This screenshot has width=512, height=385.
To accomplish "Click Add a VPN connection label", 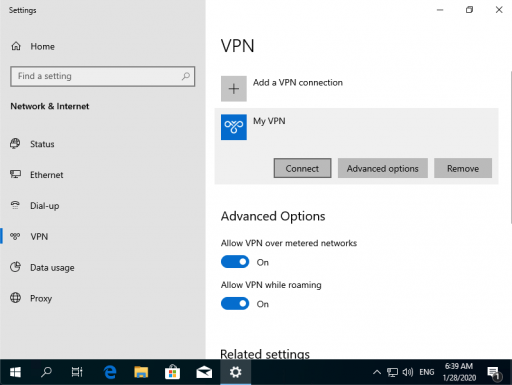I will pos(298,82).
